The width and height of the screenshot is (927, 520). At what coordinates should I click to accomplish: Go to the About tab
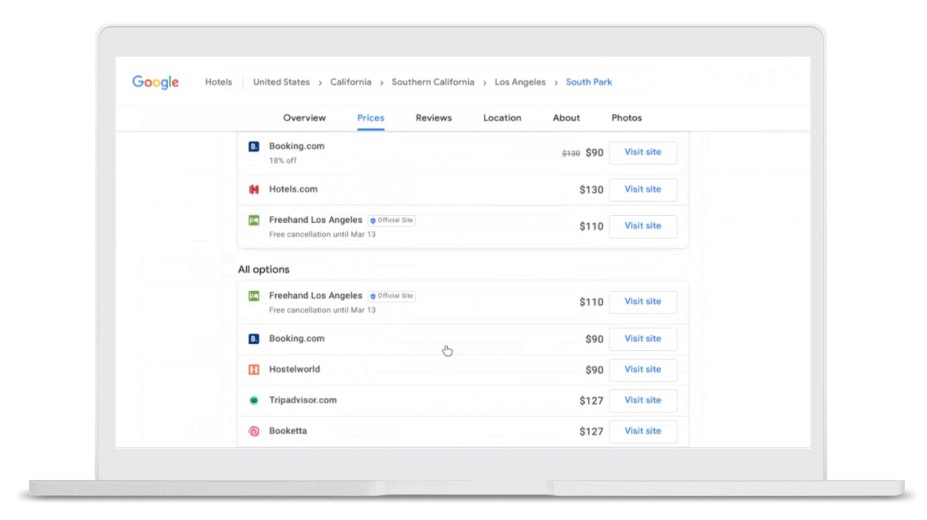point(566,118)
